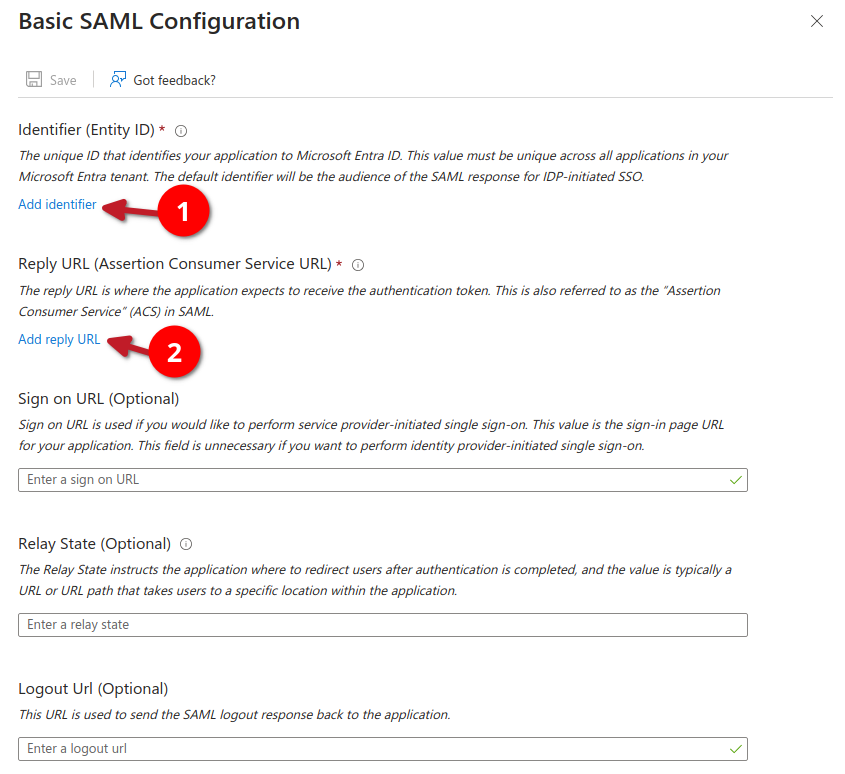
Task: Click the Got feedback person icon
Action: tap(118, 80)
